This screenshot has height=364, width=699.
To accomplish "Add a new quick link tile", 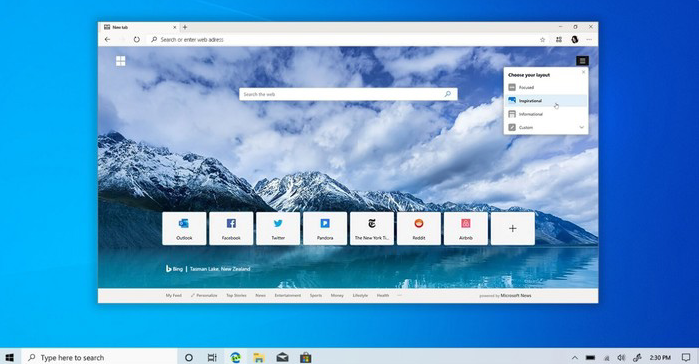I will click(513, 229).
